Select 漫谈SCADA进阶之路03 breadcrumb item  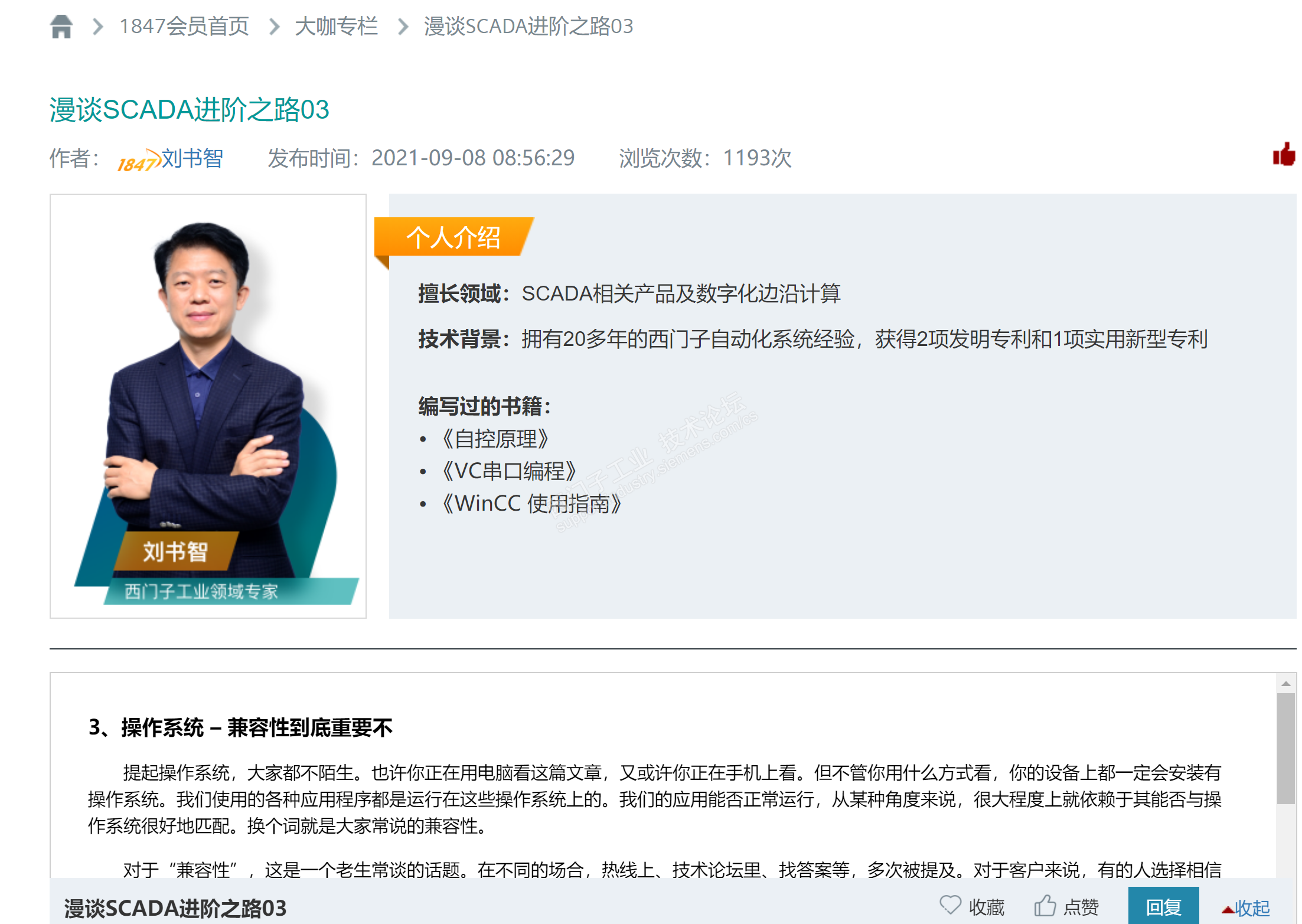(528, 27)
